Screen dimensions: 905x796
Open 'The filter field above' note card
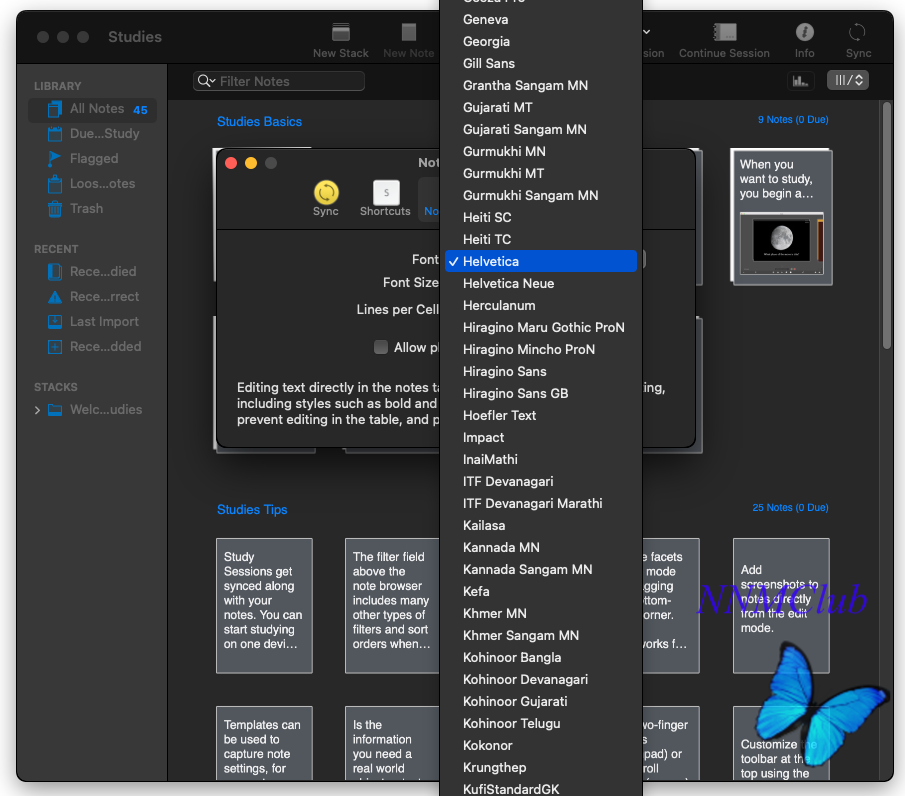392,606
